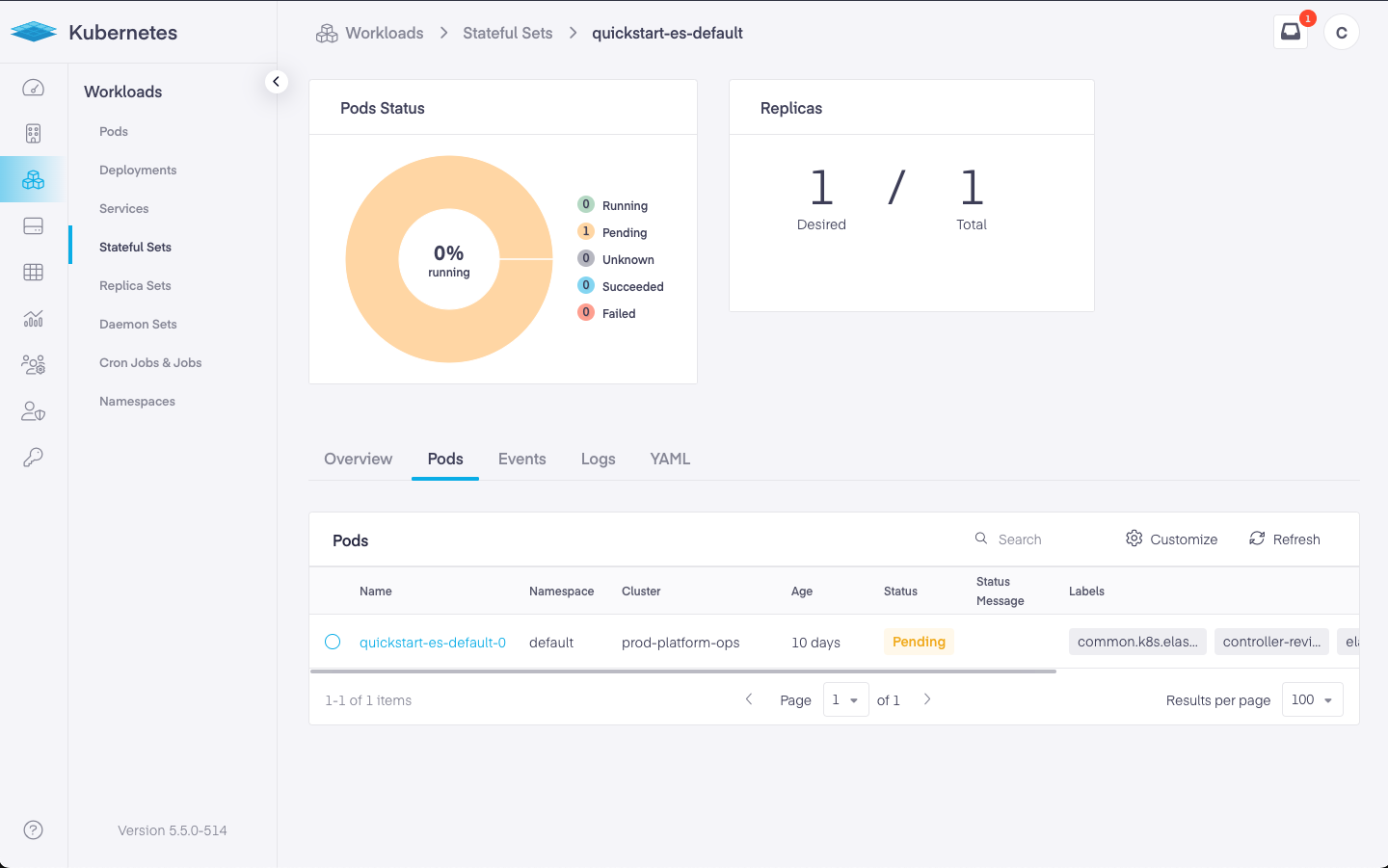Open the page number dropdown
The height and width of the screenshot is (868, 1388).
coord(845,699)
